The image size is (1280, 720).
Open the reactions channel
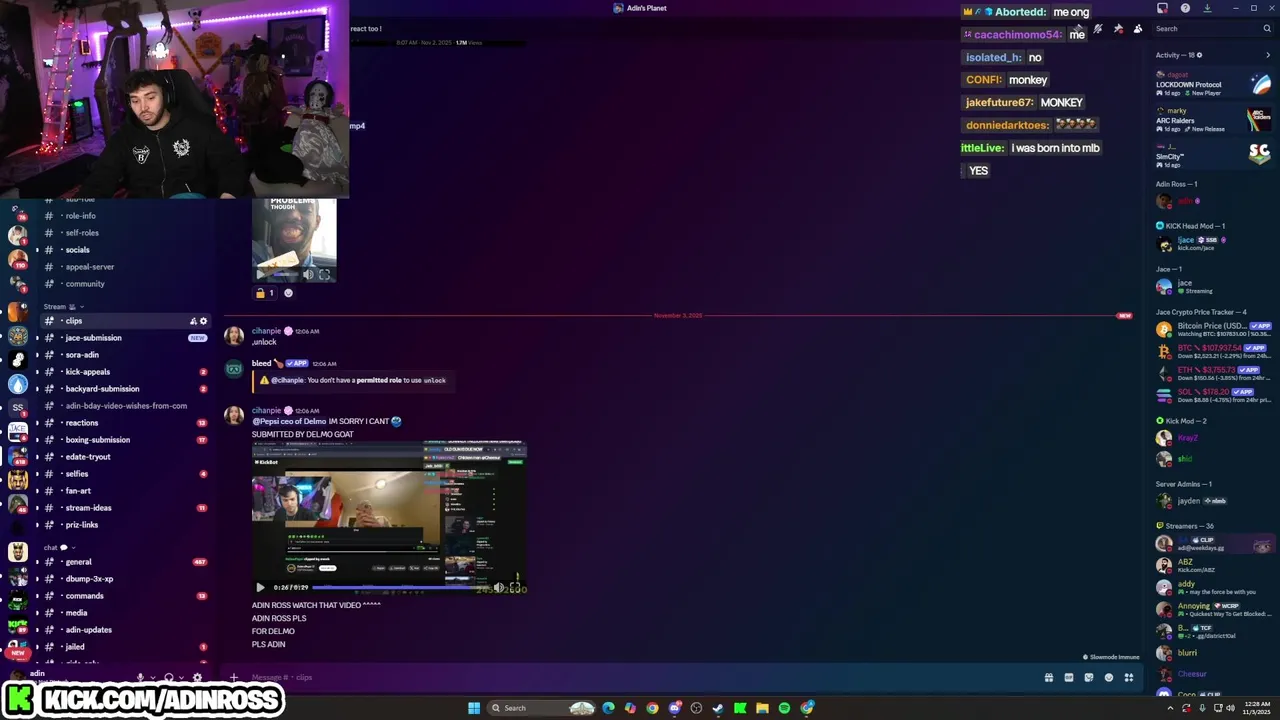coord(124,423)
